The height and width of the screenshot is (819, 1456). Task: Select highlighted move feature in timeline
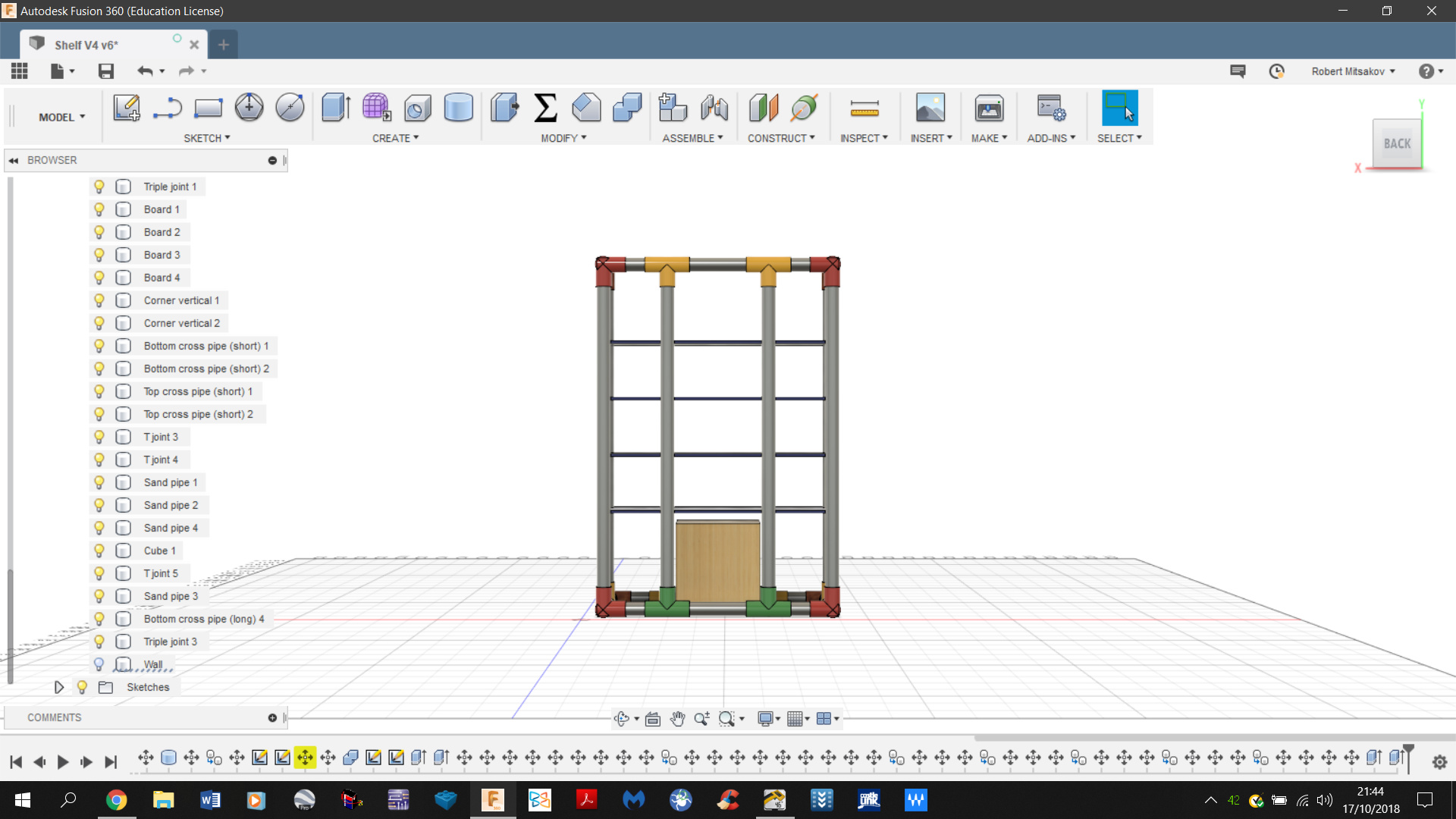pos(305,757)
